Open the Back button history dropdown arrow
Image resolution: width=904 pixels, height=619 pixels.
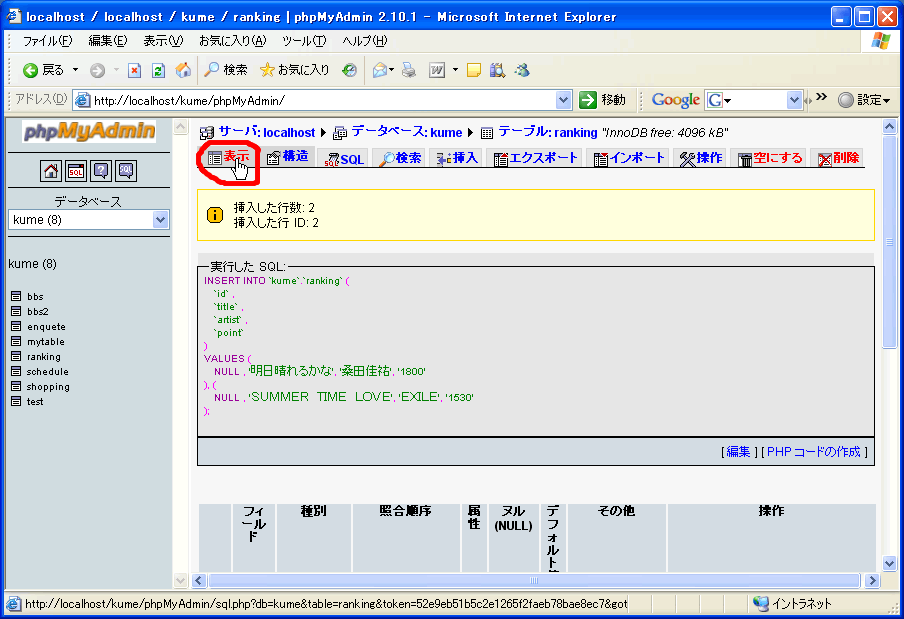75,70
